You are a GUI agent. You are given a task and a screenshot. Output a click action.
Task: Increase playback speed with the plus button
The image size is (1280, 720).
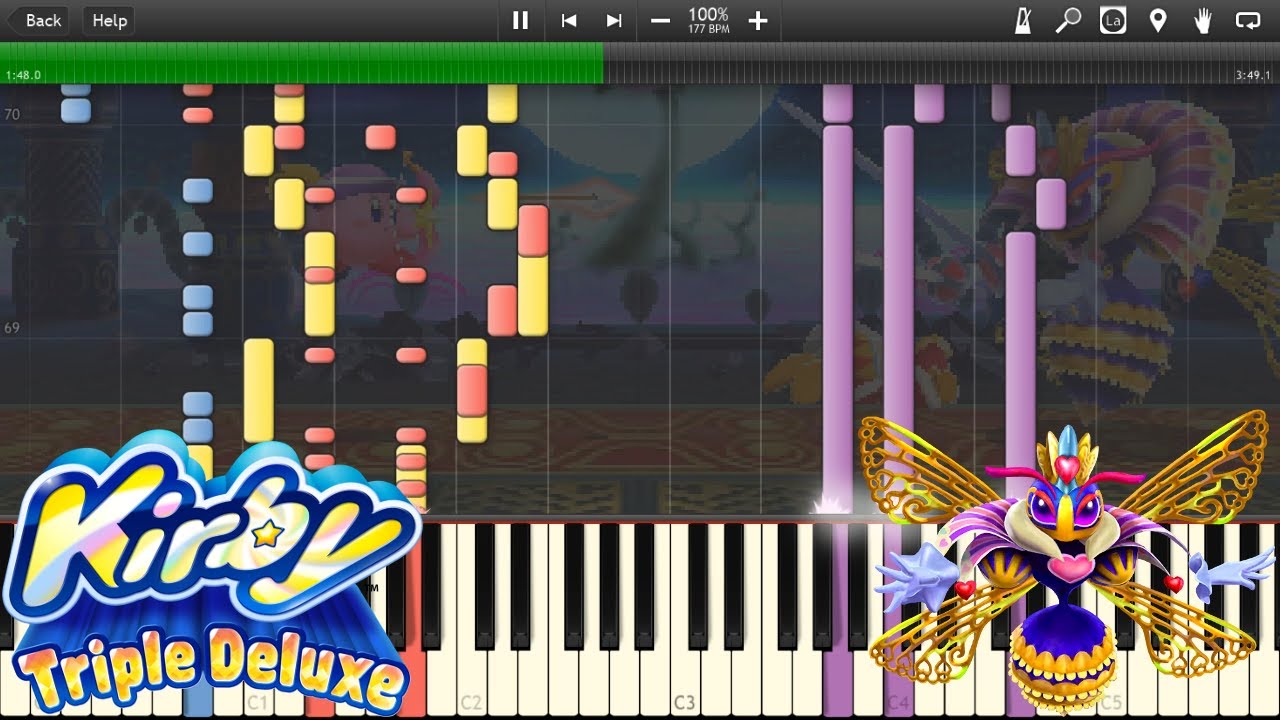[x=758, y=20]
